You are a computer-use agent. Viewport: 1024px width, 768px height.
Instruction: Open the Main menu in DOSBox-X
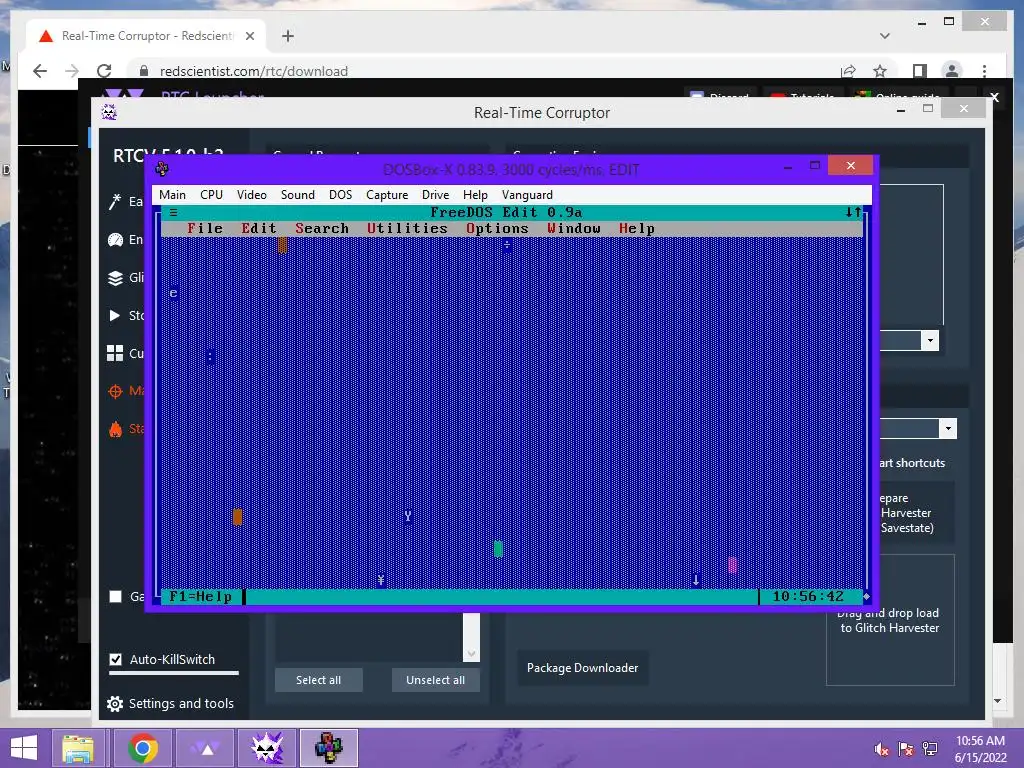pyautogui.click(x=172, y=195)
